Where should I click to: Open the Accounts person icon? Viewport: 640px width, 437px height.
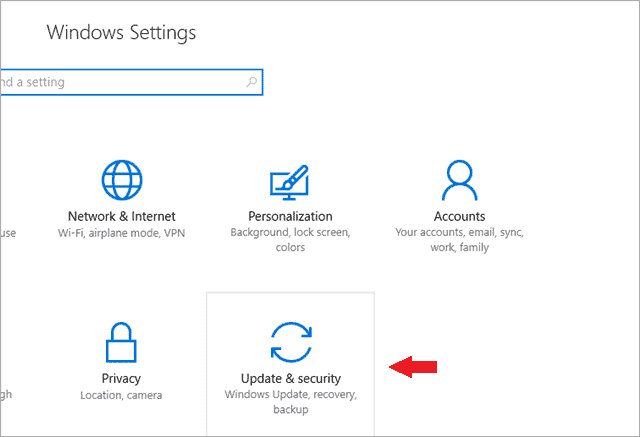point(460,180)
